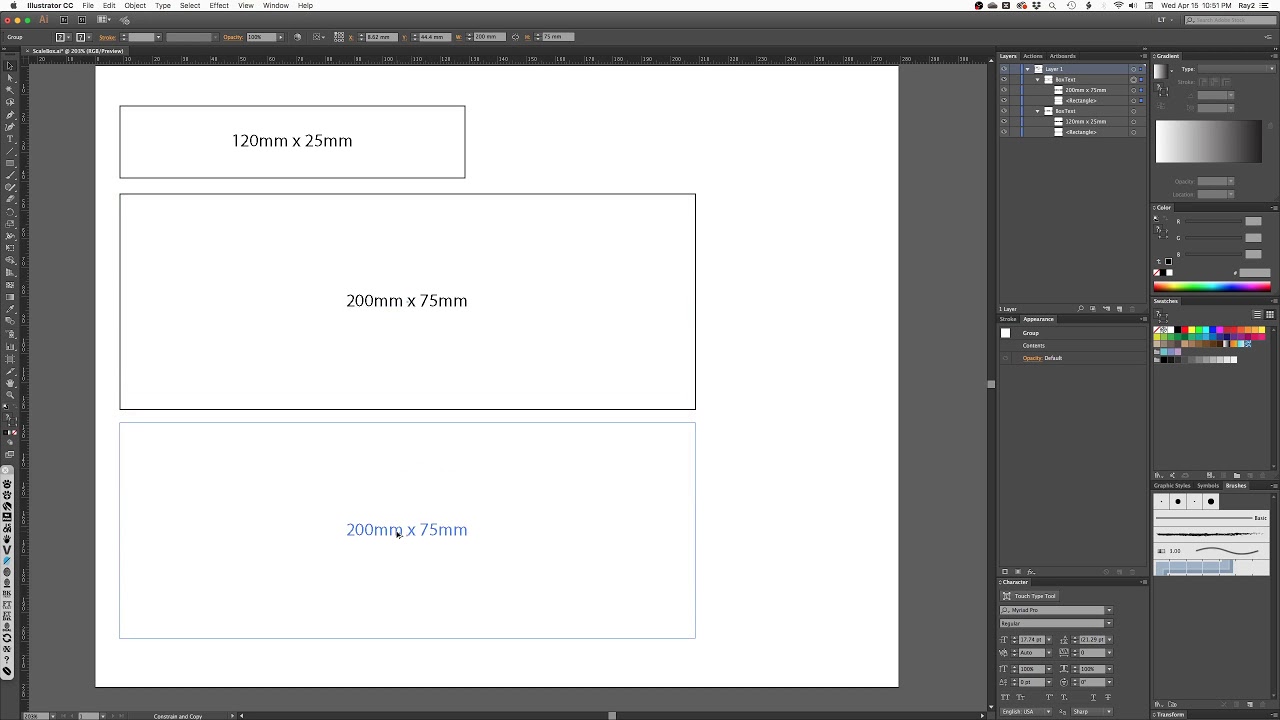Select the Selection tool in the toolbox
Viewport: 1280px width, 720px height.
(x=9, y=66)
